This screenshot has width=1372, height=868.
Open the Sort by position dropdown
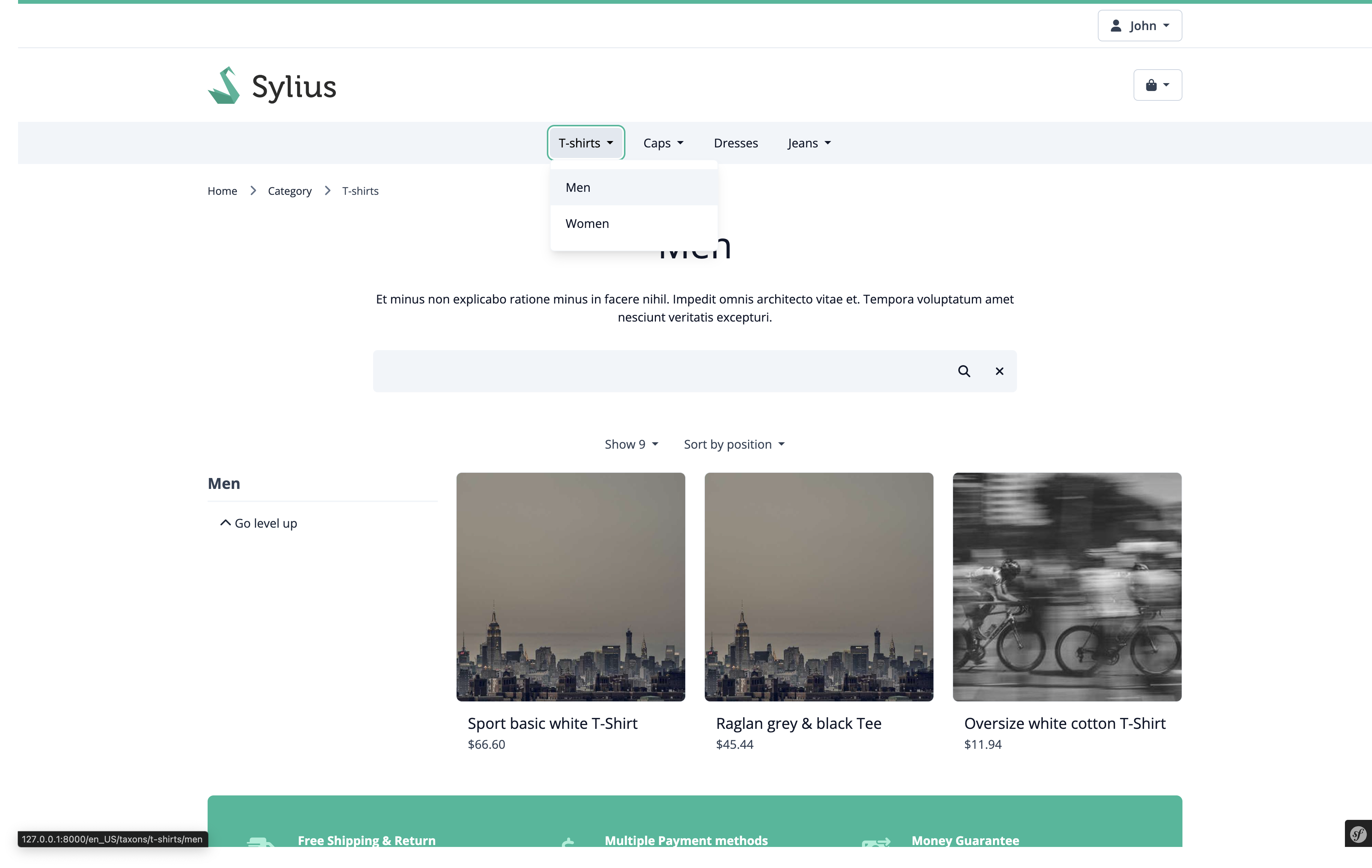point(734,444)
